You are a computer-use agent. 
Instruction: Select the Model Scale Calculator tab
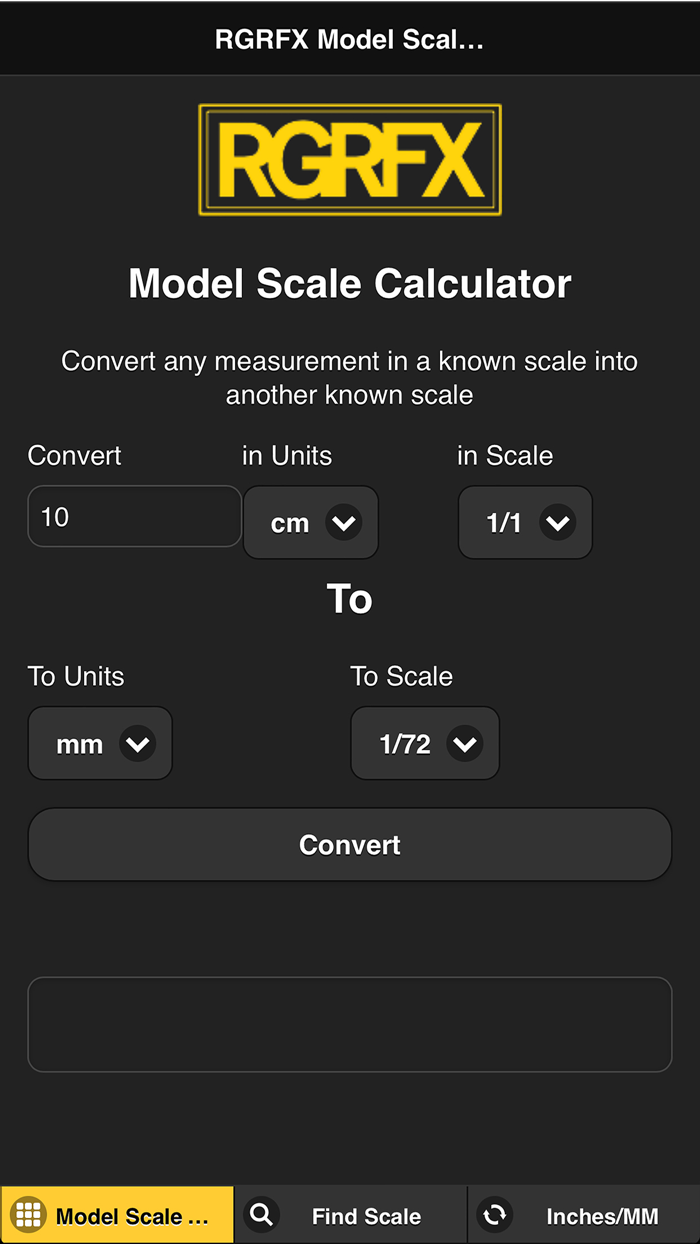[117, 1214]
